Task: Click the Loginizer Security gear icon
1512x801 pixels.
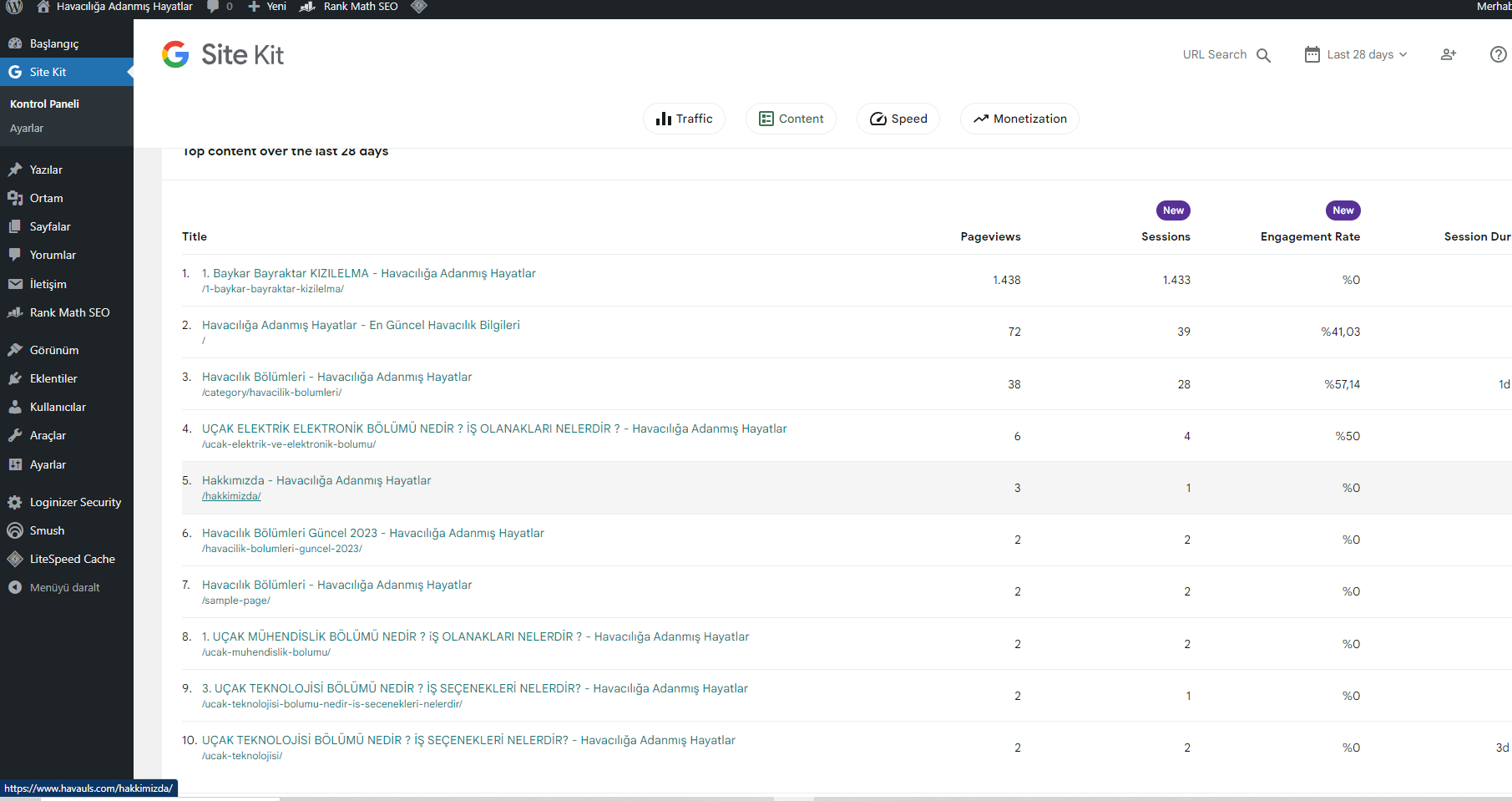Action: (x=15, y=502)
